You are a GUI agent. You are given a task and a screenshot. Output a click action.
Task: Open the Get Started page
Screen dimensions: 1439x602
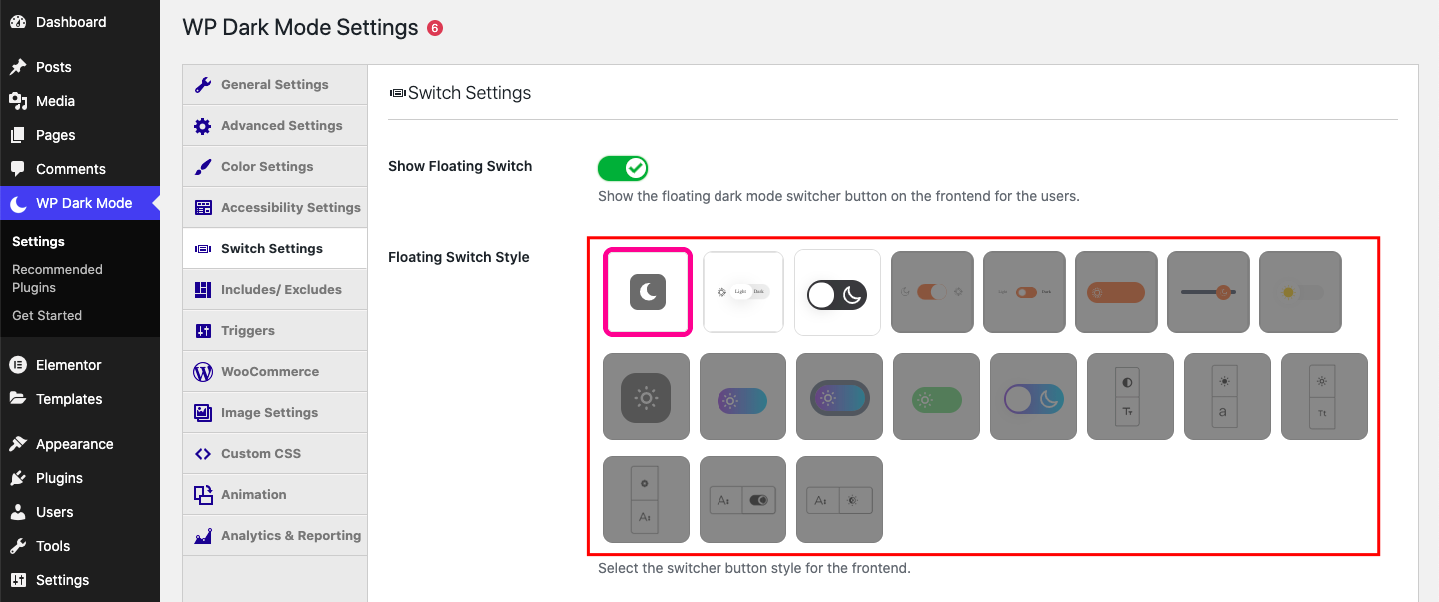pyautogui.click(x=46, y=315)
